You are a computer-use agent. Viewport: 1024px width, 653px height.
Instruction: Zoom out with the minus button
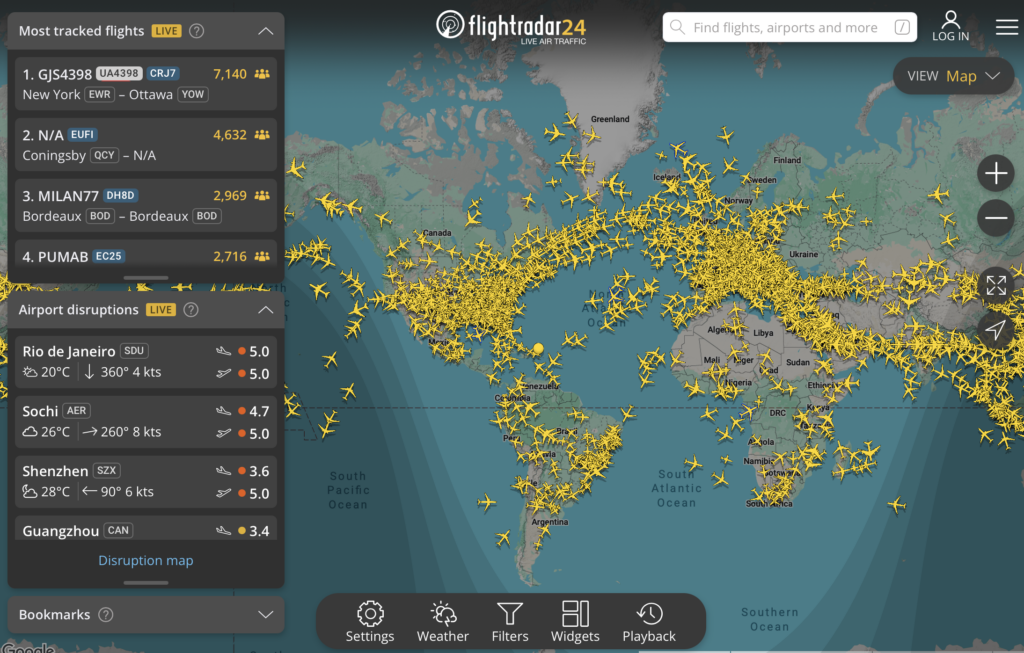995,218
